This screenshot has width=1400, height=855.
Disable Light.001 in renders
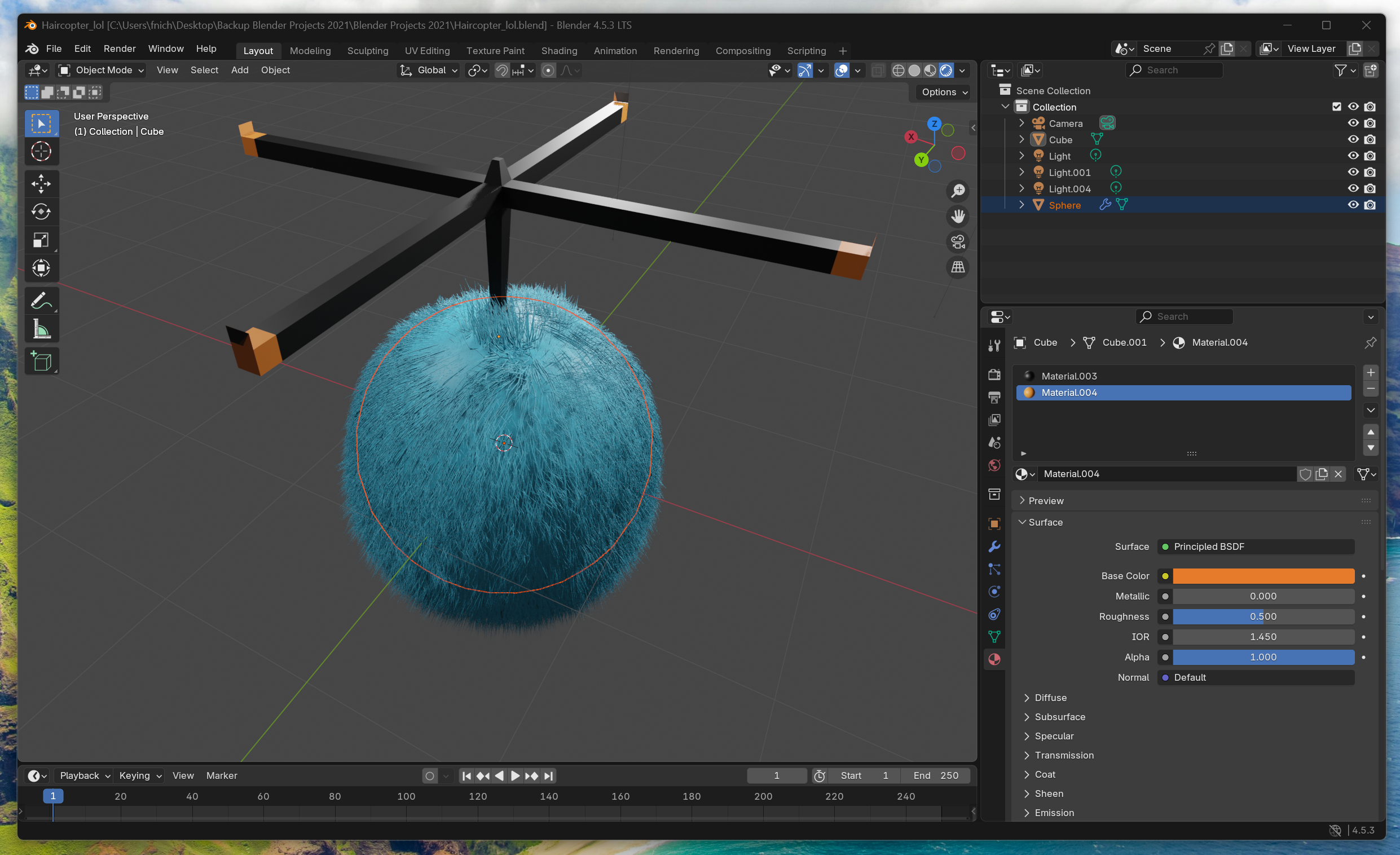(x=1370, y=172)
